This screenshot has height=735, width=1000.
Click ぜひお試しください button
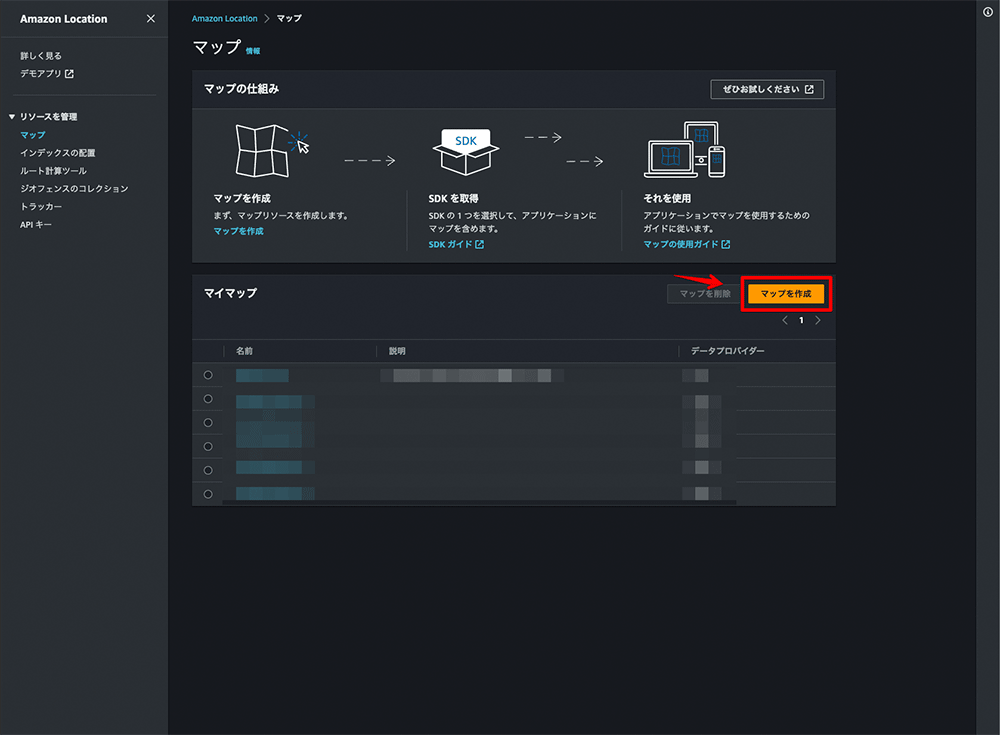tap(767, 89)
